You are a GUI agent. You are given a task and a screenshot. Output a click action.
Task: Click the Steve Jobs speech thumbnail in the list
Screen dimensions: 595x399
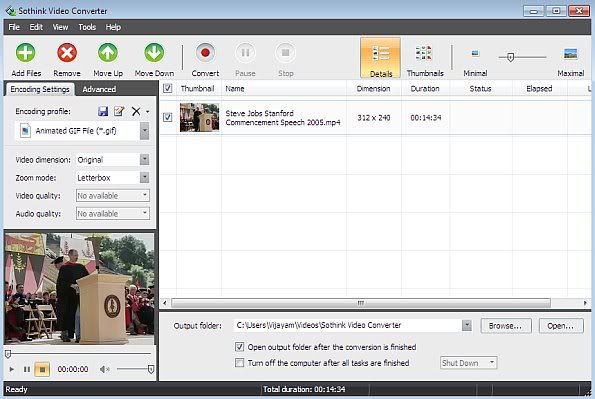pos(199,117)
